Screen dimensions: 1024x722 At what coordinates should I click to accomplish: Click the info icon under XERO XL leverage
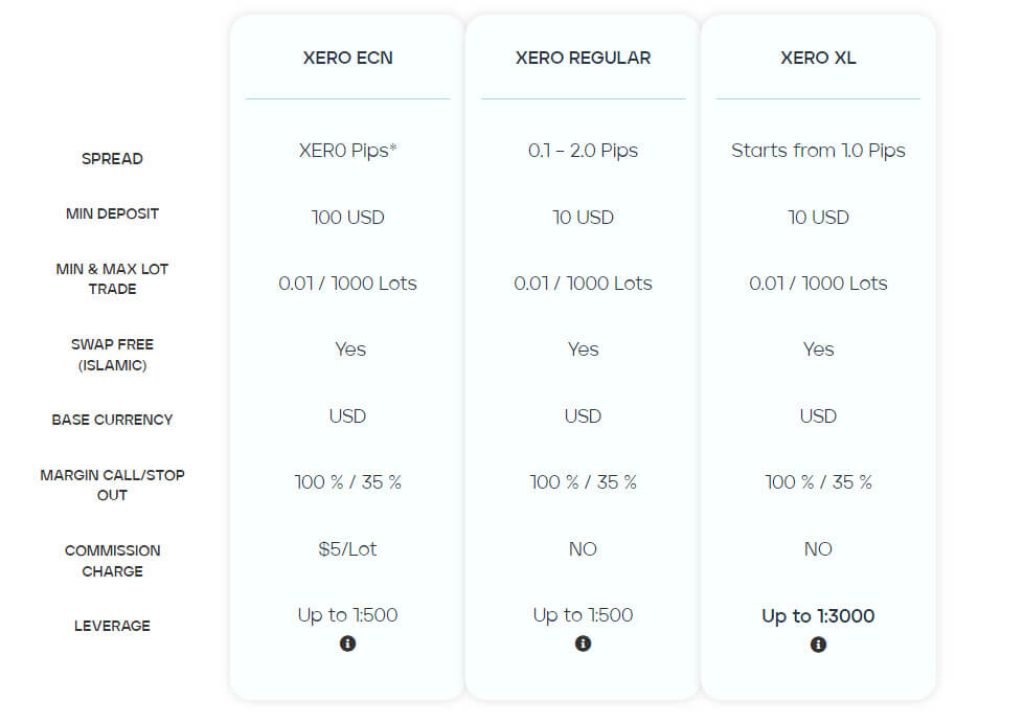[818, 645]
